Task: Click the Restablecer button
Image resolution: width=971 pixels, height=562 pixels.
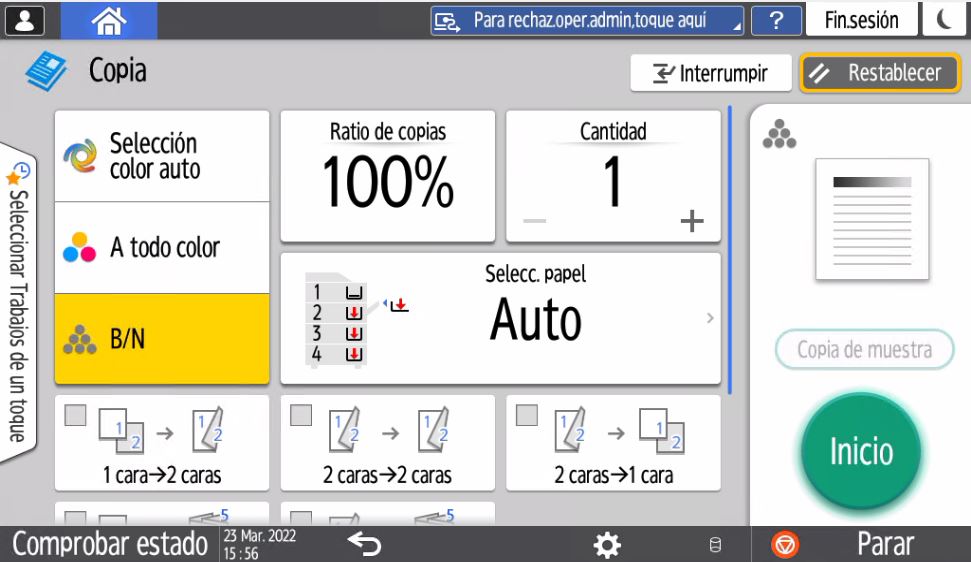Action: [x=880, y=73]
